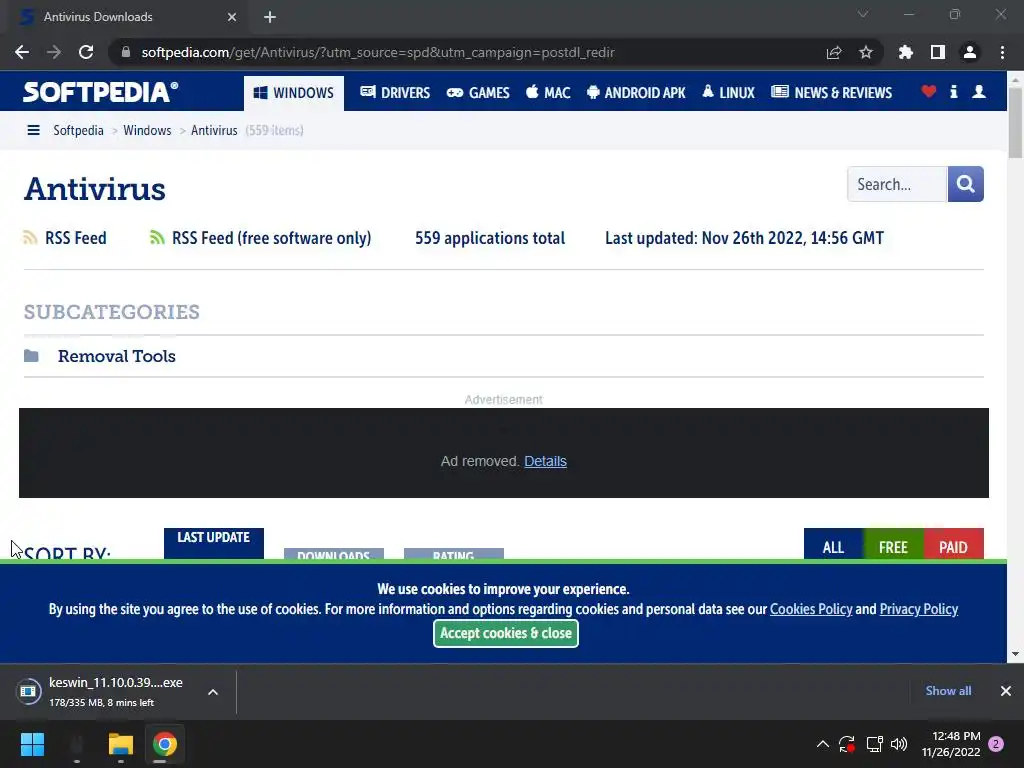The height and width of the screenshot is (768, 1024).
Task: Open the Cookies Policy link
Action: (811, 609)
